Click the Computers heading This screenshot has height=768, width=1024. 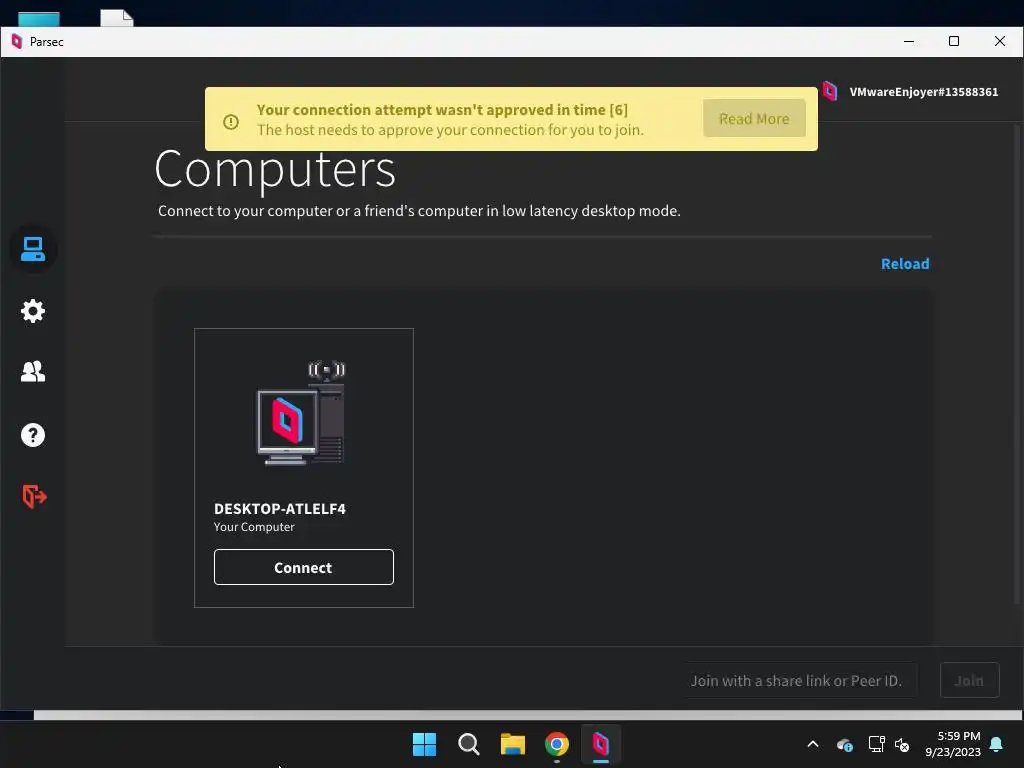pyautogui.click(x=275, y=169)
